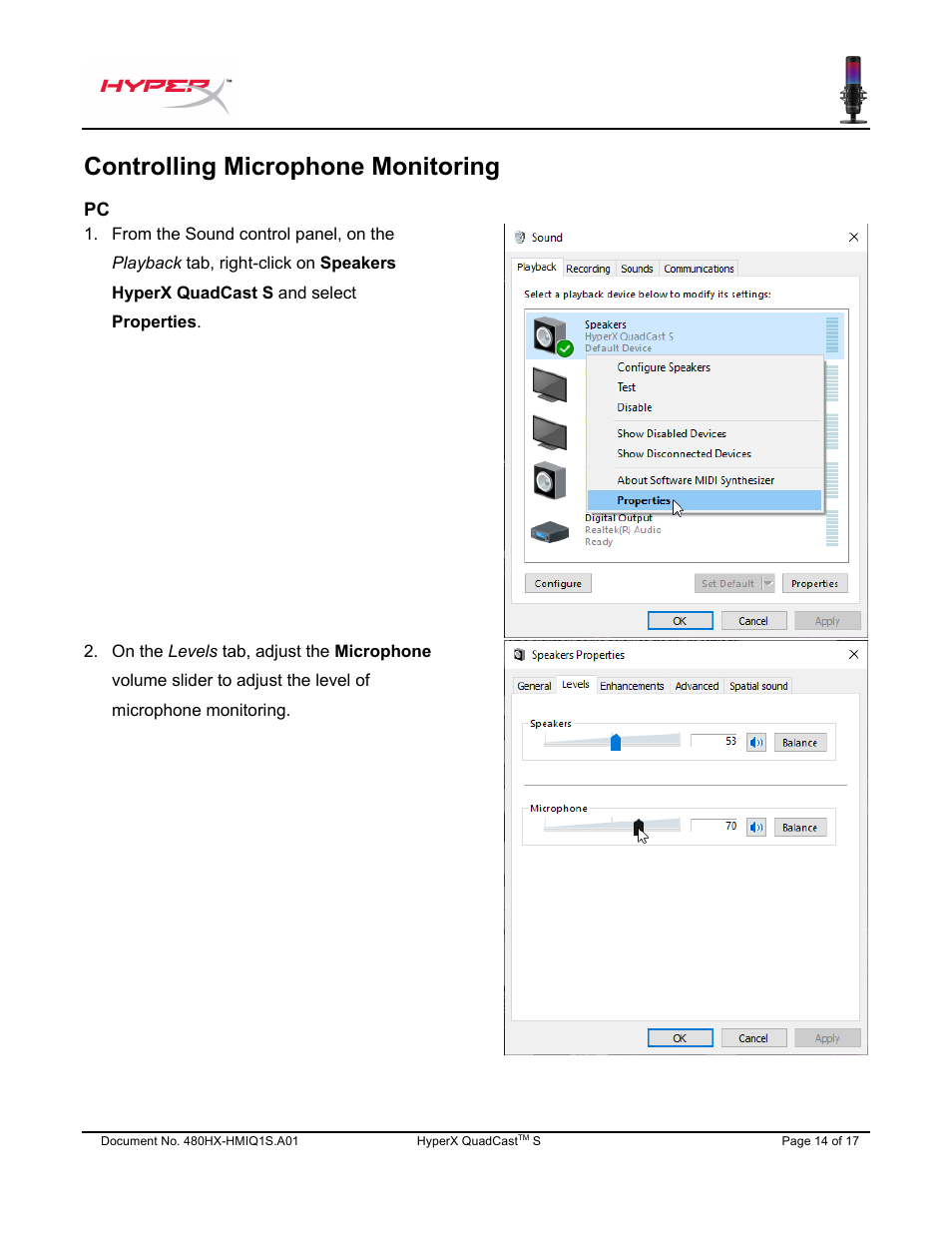The width and height of the screenshot is (952, 1233).
Task: Select About Software MIDI Synthesizer
Action: coord(705,480)
